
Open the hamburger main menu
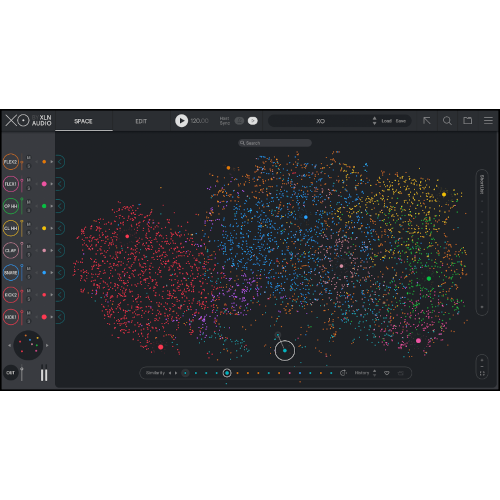click(488, 121)
